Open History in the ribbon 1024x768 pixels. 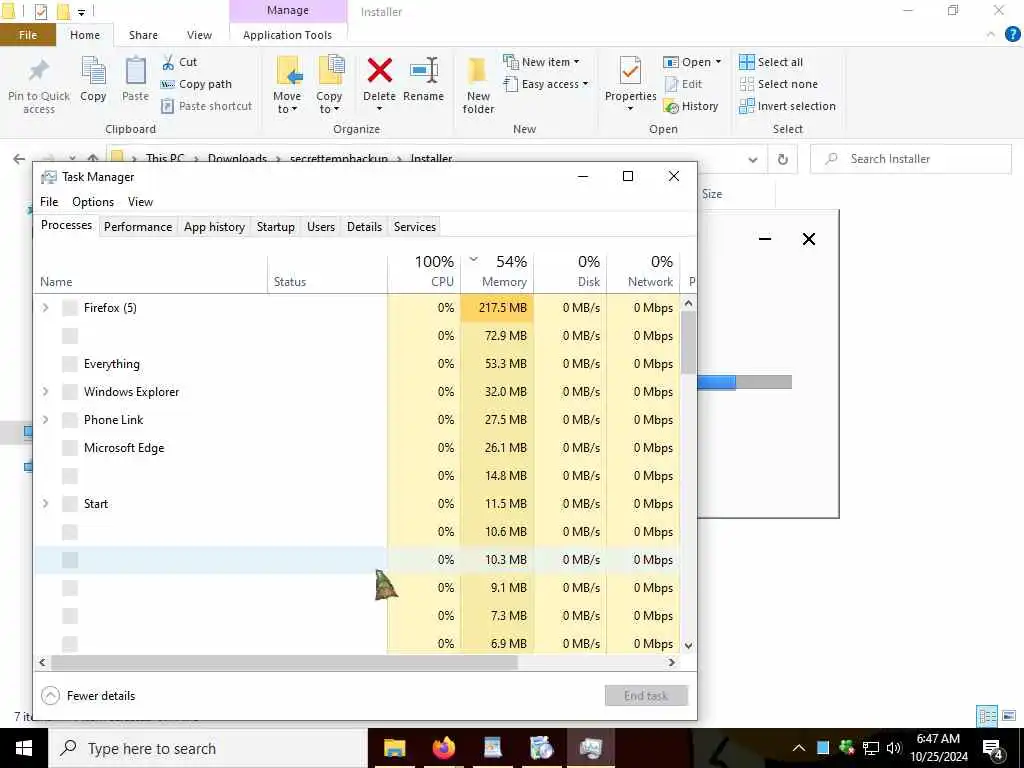691,106
